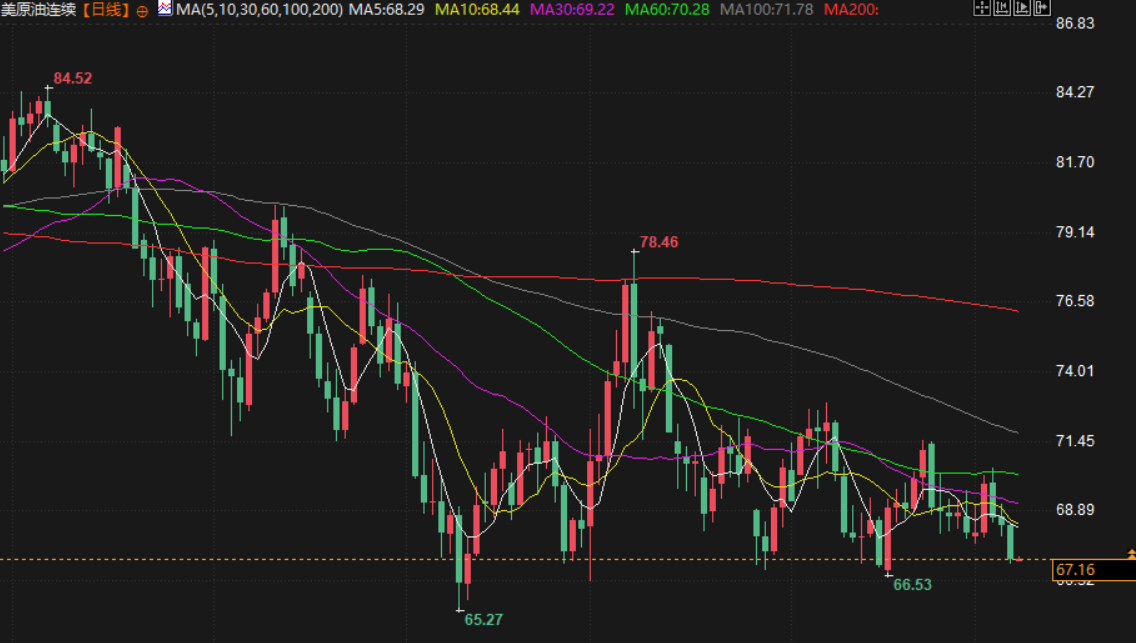This screenshot has width=1136, height=643.
Task: Click the second chart toolbar icon at top right
Action: (1000, 9)
